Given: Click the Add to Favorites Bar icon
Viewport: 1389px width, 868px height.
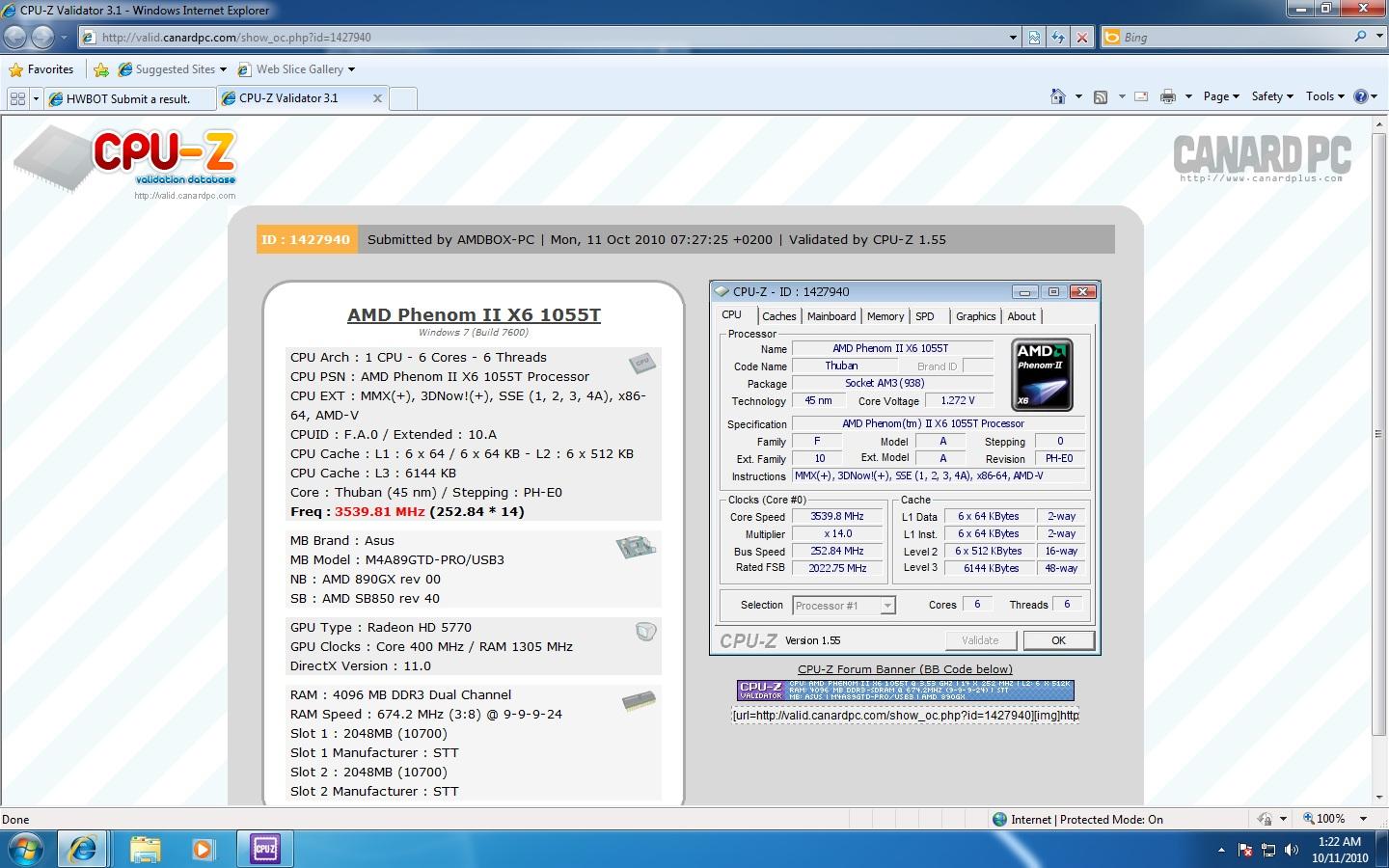Looking at the screenshot, I should [101, 69].
